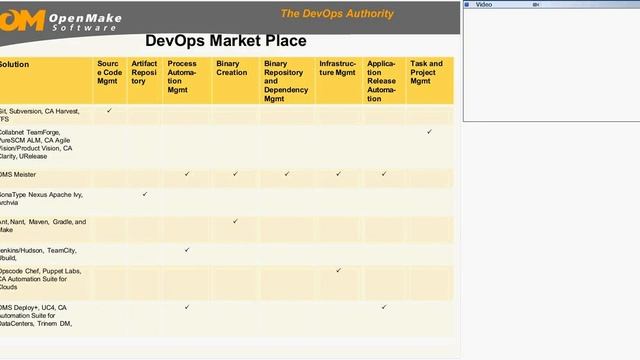Screen dimensions: 640x360
Task: Click OMS Meister's Application Release checkmark
Action: click(x=384, y=173)
